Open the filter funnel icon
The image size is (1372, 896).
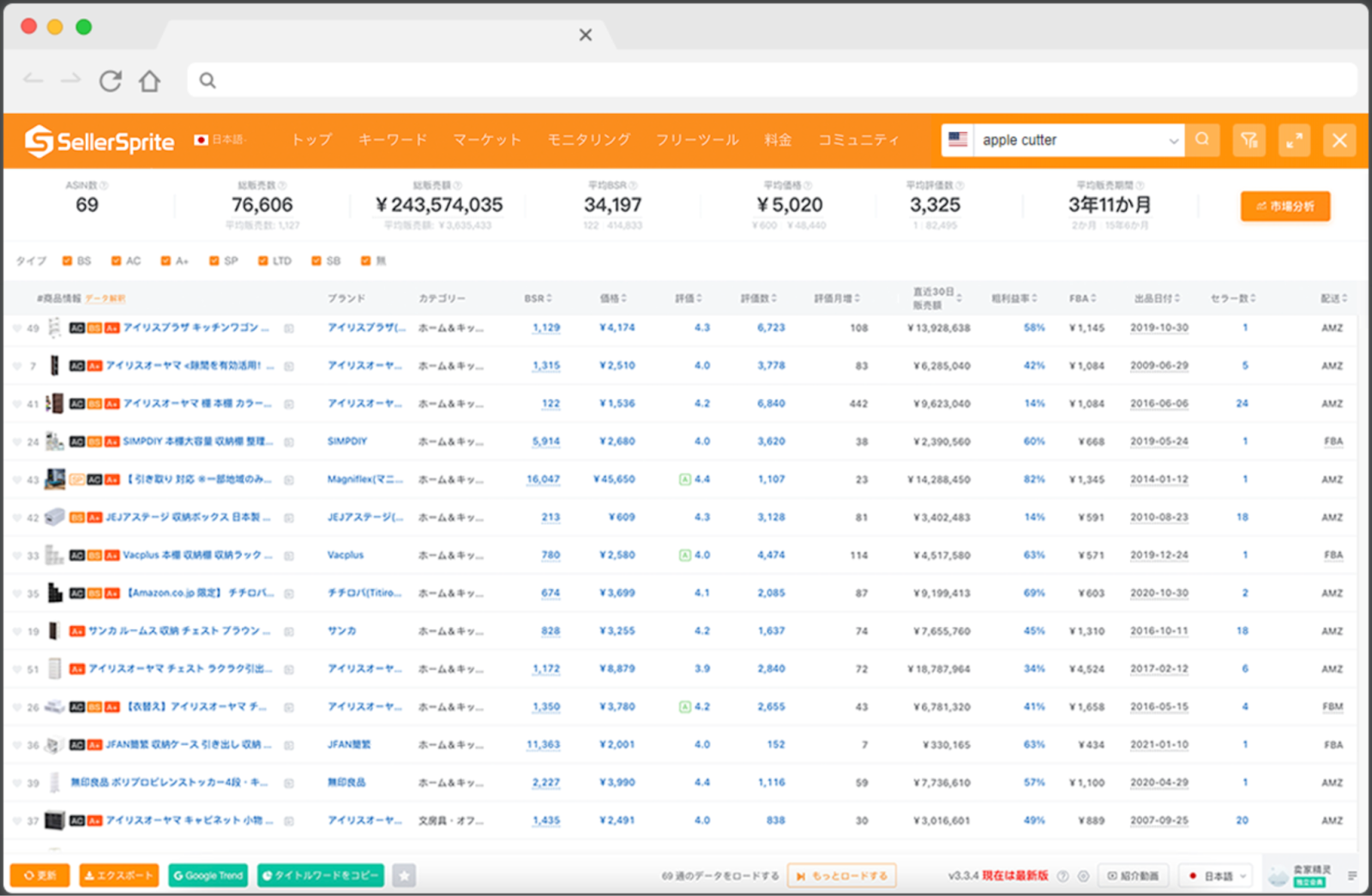1249,140
